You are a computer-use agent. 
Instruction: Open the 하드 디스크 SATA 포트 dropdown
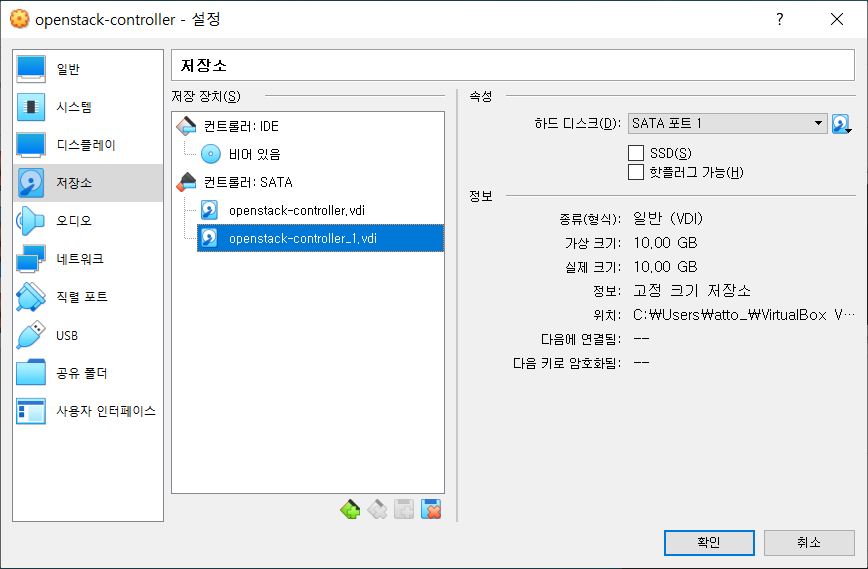pos(727,123)
